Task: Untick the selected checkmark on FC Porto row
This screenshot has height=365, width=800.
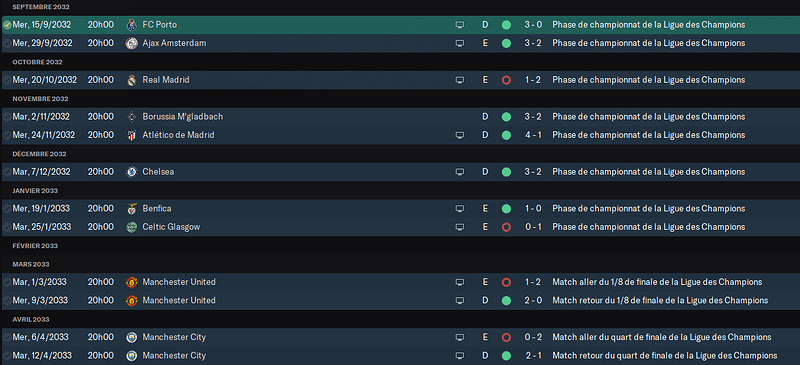Action: [x=7, y=25]
